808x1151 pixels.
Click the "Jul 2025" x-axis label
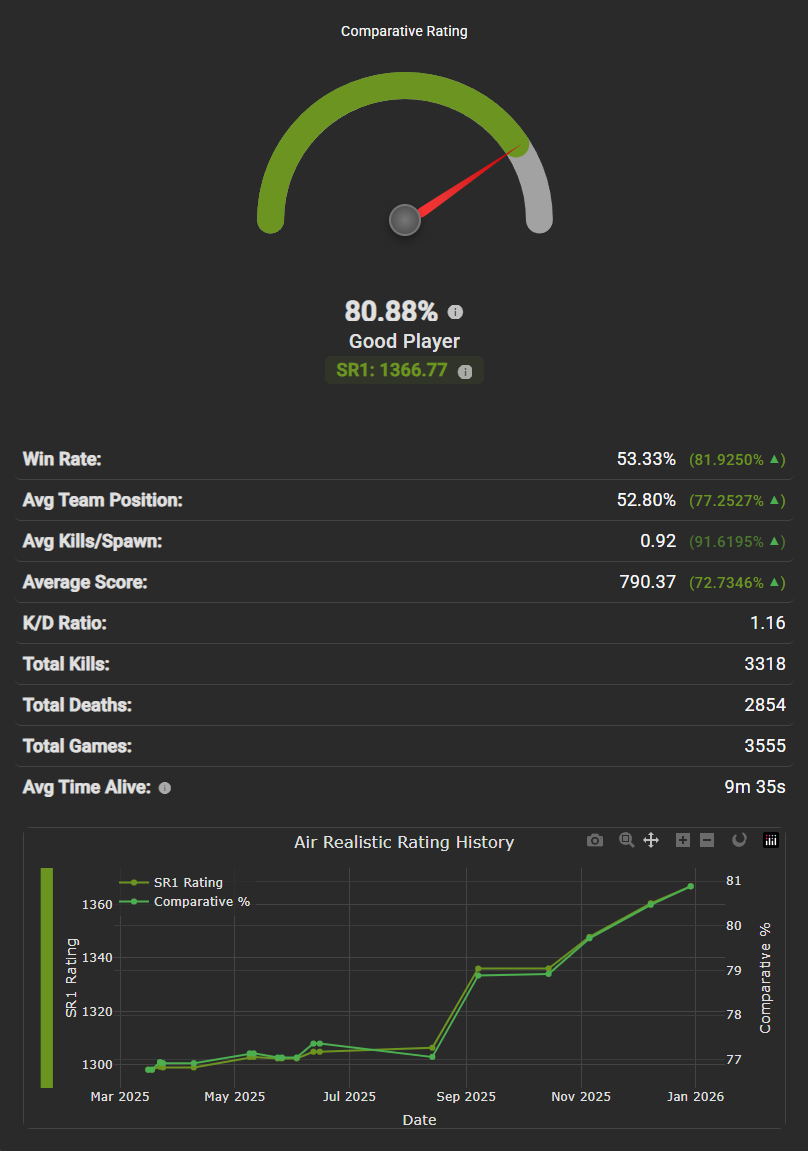349,1097
